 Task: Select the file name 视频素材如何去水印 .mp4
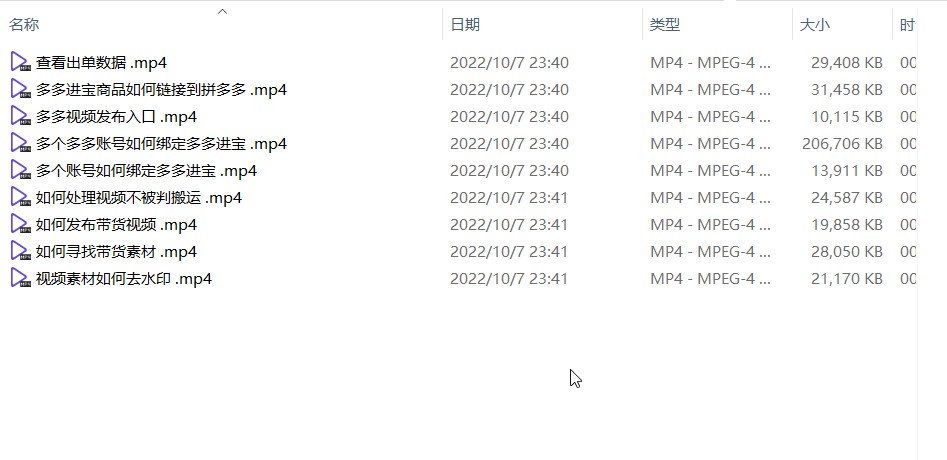tap(124, 279)
